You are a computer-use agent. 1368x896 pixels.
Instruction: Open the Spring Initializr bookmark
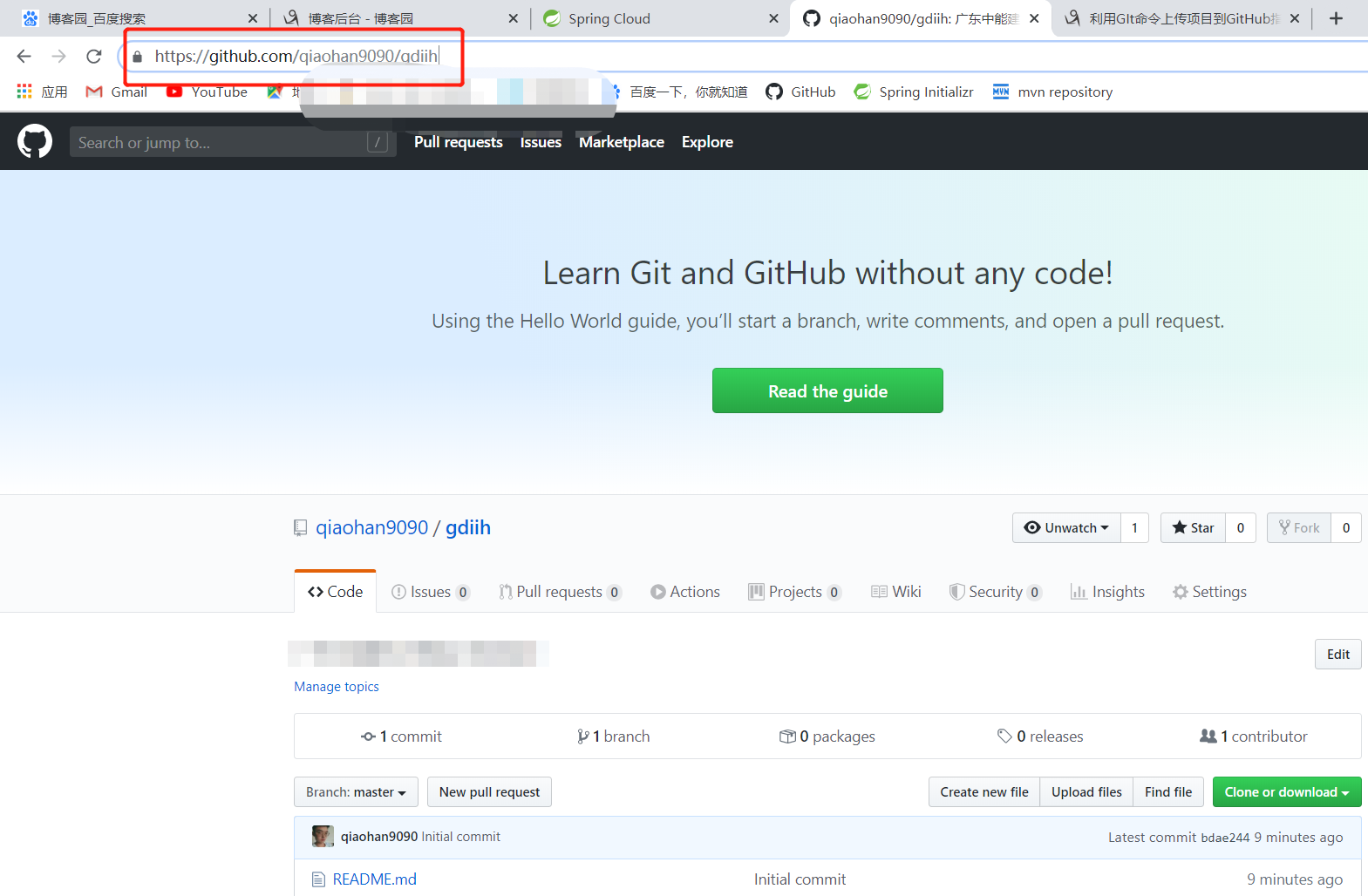[914, 92]
